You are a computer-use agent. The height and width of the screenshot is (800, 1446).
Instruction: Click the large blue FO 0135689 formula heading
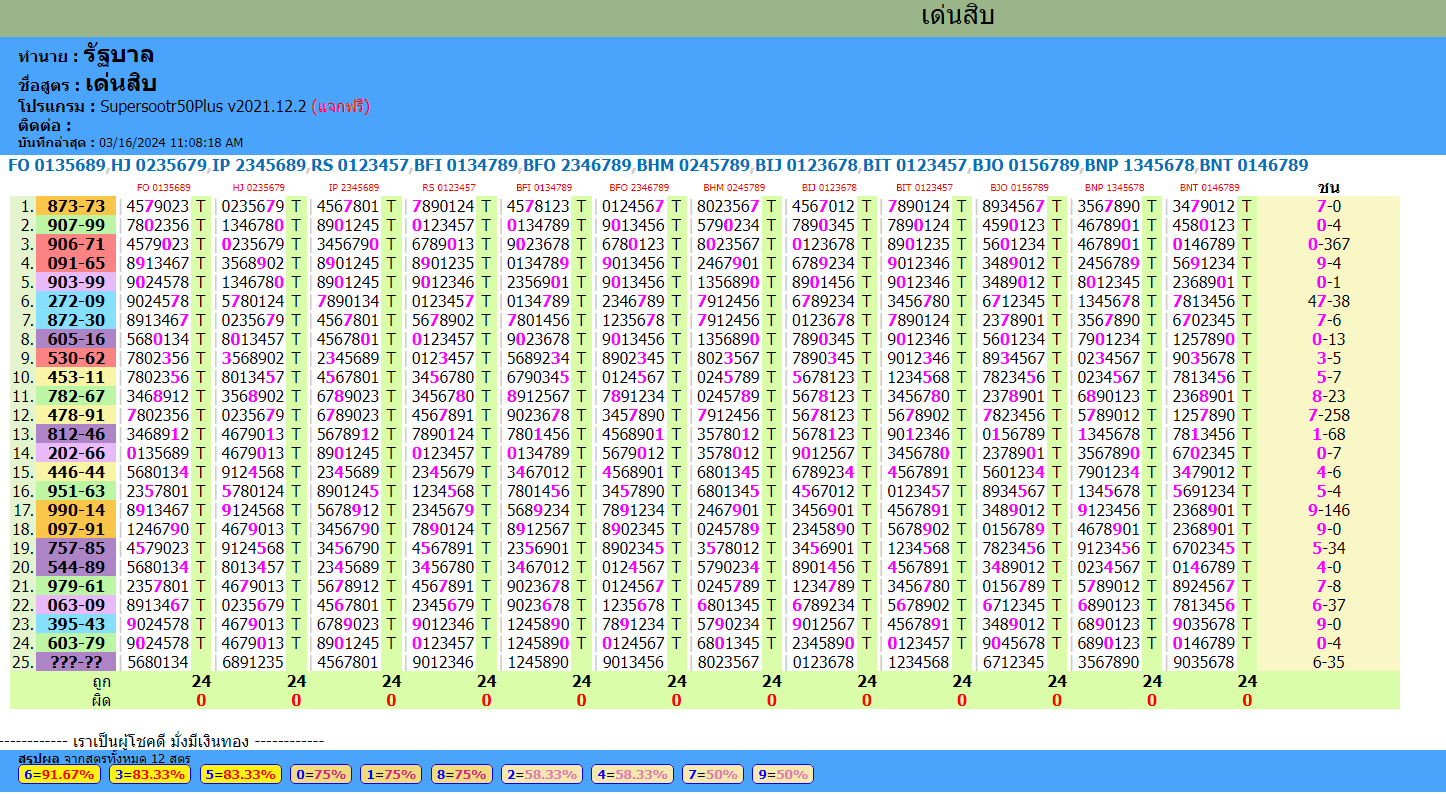[x=56, y=166]
